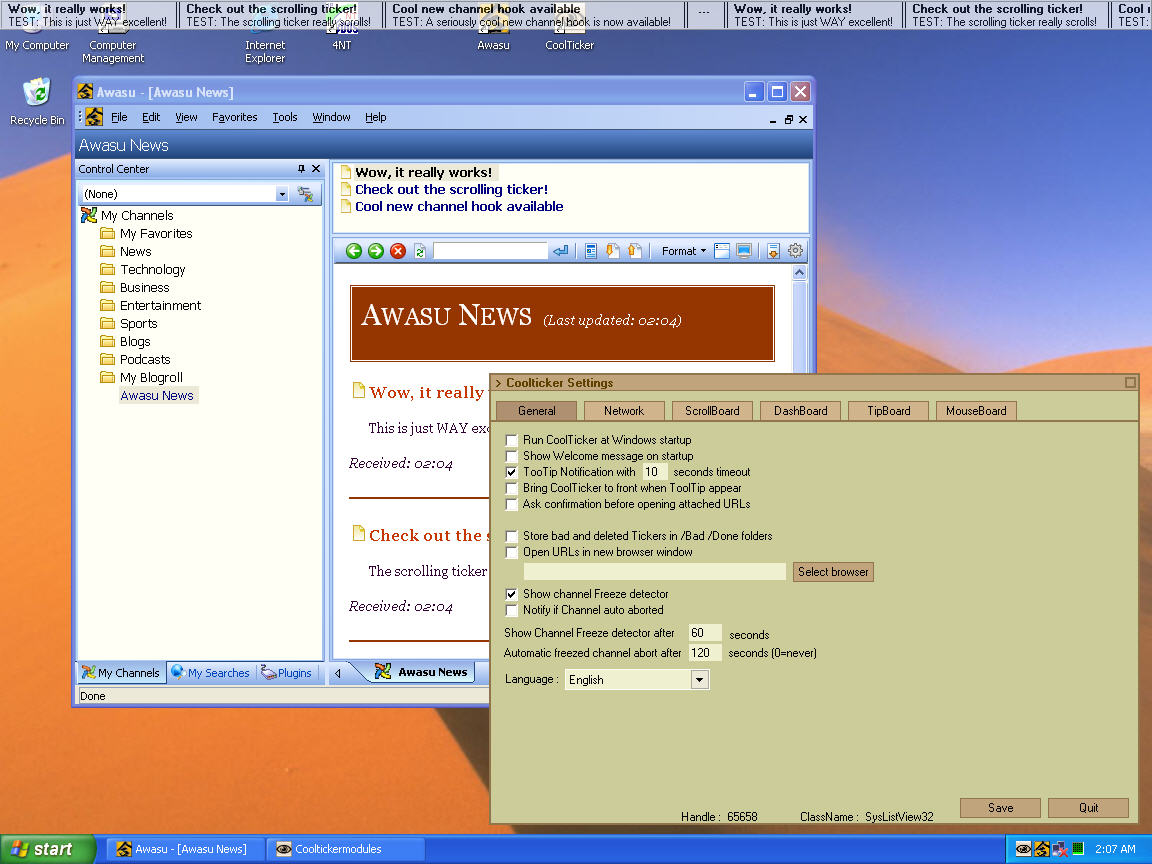Open the DashBoard tab
This screenshot has height=864, width=1152.
(x=800, y=411)
